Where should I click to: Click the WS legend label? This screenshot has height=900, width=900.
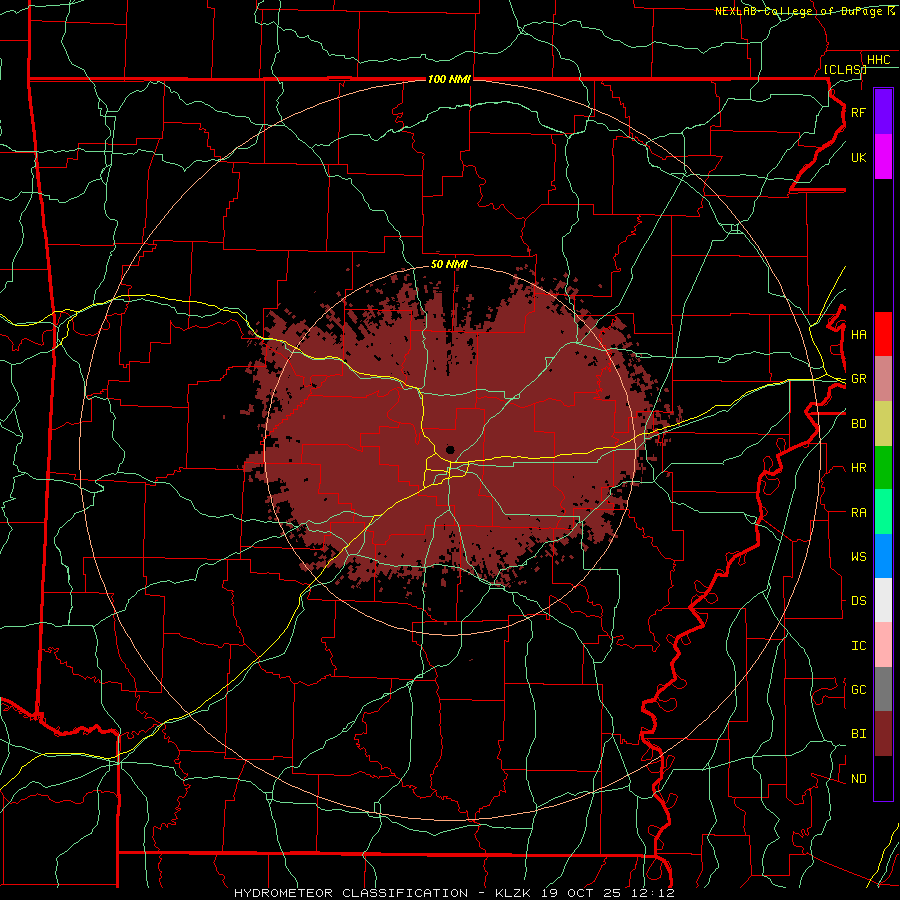click(858, 557)
